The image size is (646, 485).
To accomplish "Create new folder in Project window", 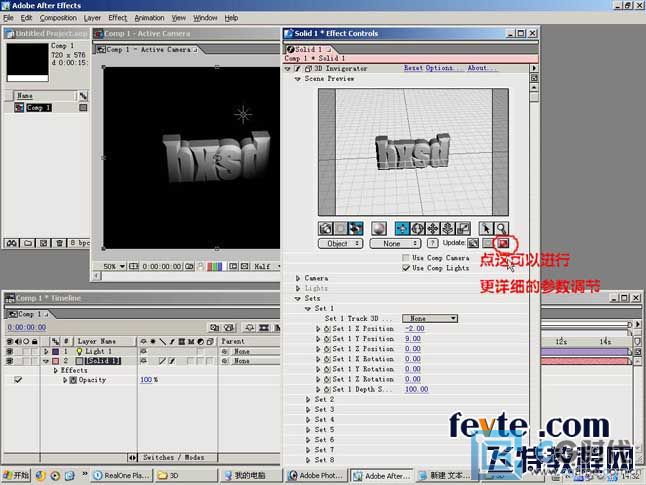I will [x=28, y=243].
